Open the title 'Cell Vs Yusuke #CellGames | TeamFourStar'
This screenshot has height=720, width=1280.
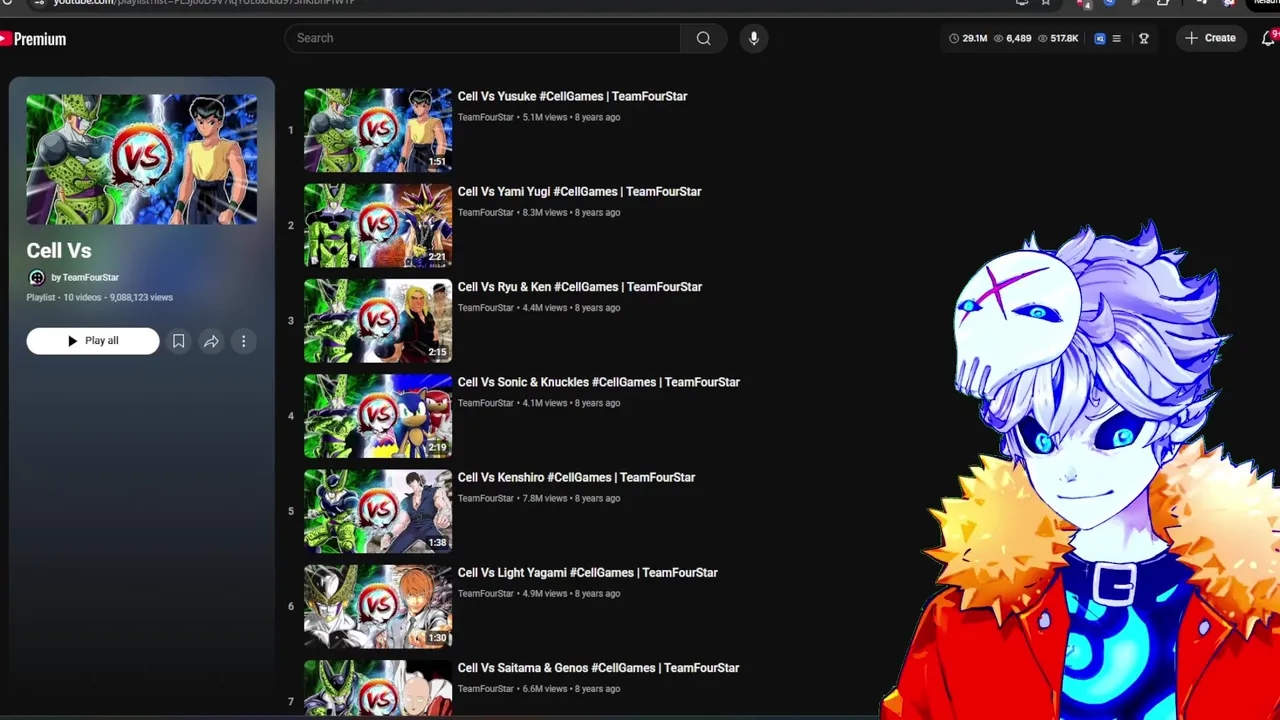(572, 97)
